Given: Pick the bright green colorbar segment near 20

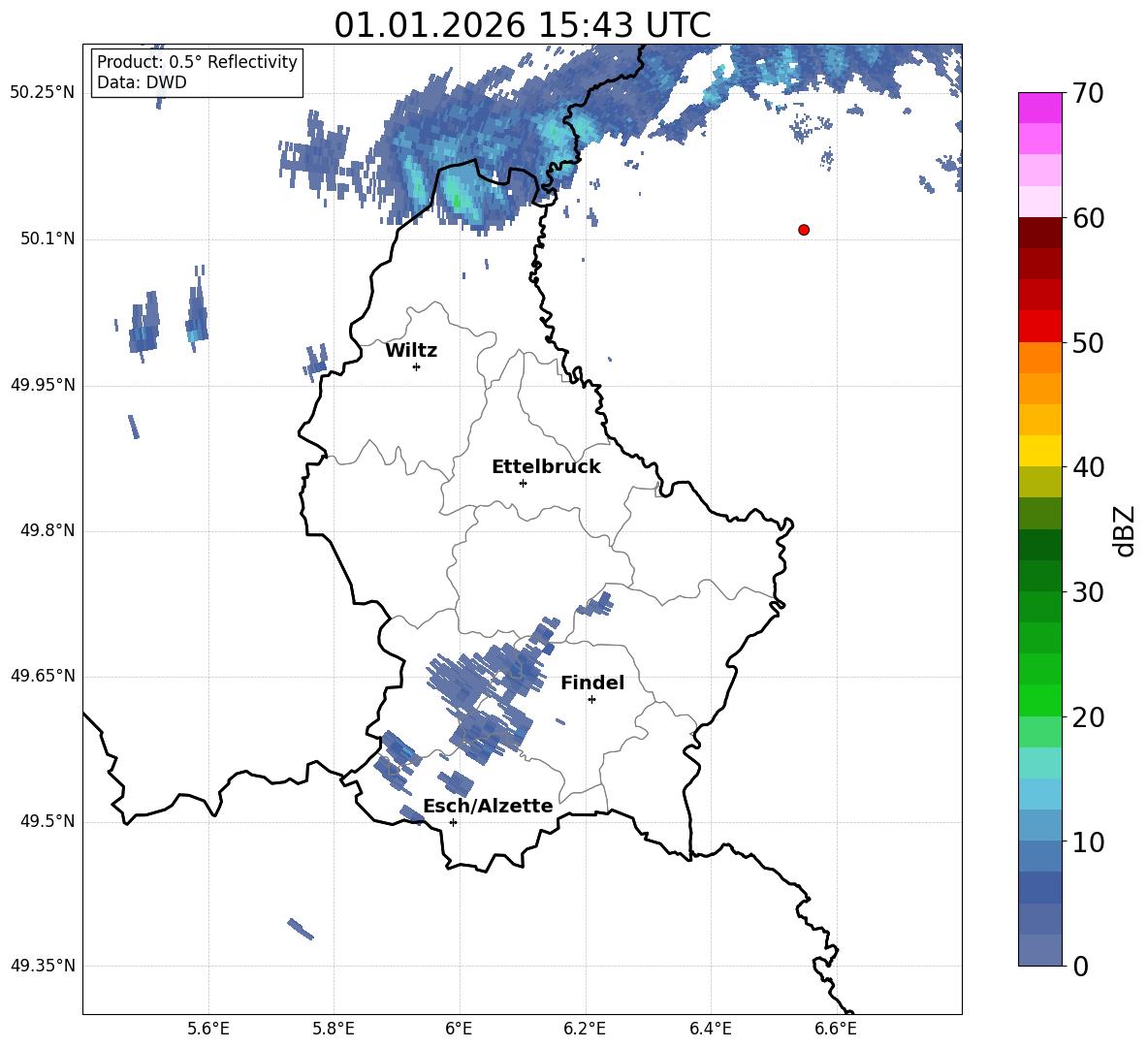Looking at the screenshot, I should click(1039, 700).
